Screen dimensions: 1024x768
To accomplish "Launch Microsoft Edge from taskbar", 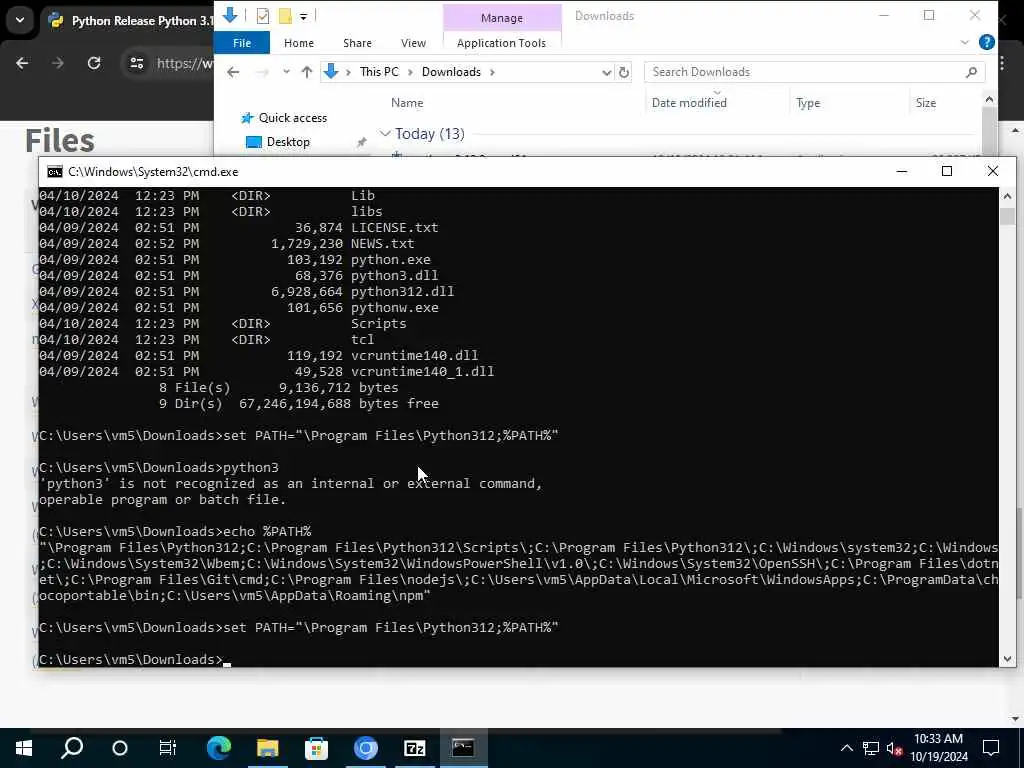I will (219, 748).
